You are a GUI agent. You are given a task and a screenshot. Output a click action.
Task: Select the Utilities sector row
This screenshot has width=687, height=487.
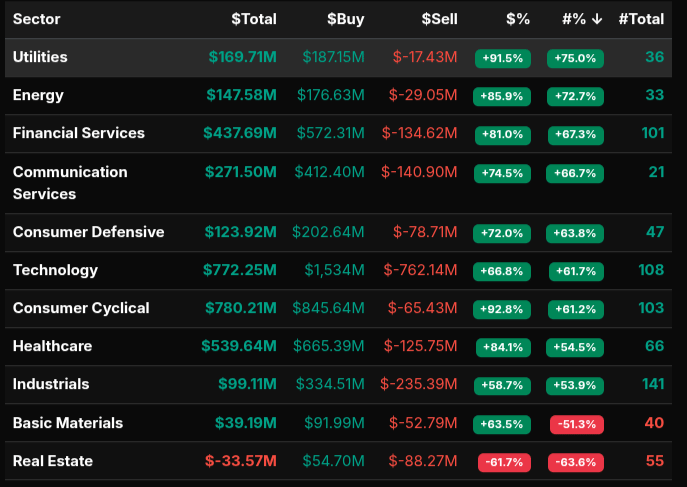[40, 57]
